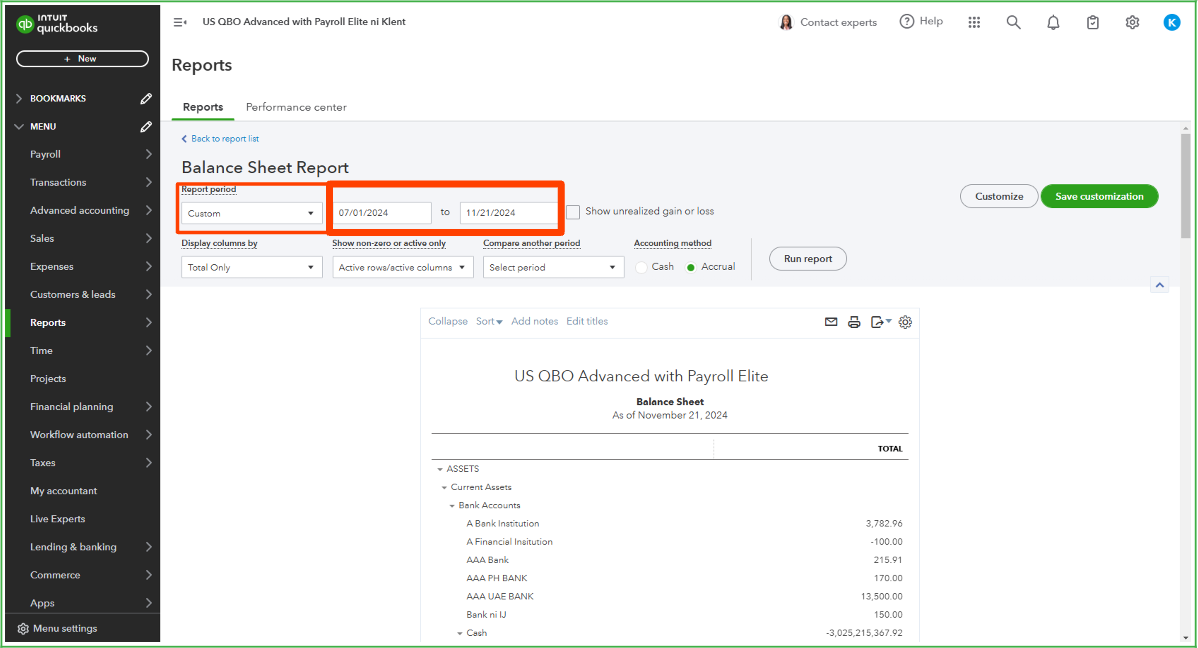Screen dimensions: 1198x648
Task: Open the apps grid icon
Action: point(974,22)
